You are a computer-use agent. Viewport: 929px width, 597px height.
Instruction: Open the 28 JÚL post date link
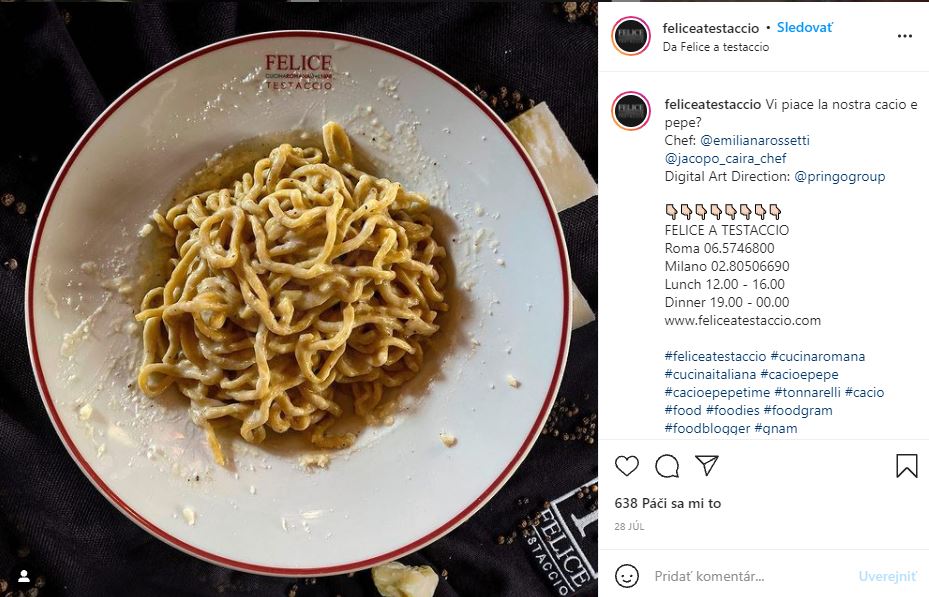pyautogui.click(x=629, y=526)
